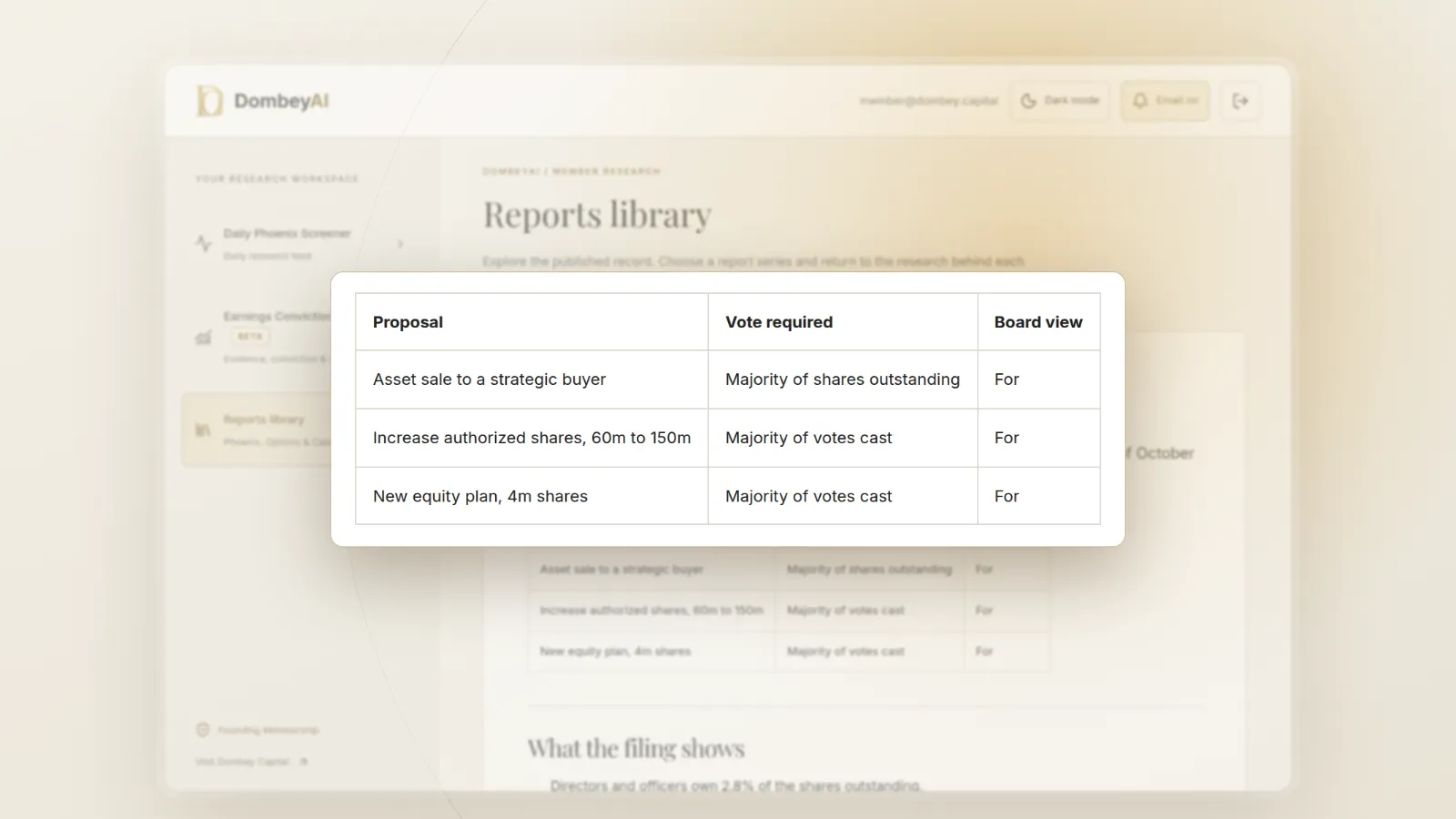Click For in the equity plan row
This screenshot has width=1456, height=819.
1039,496
